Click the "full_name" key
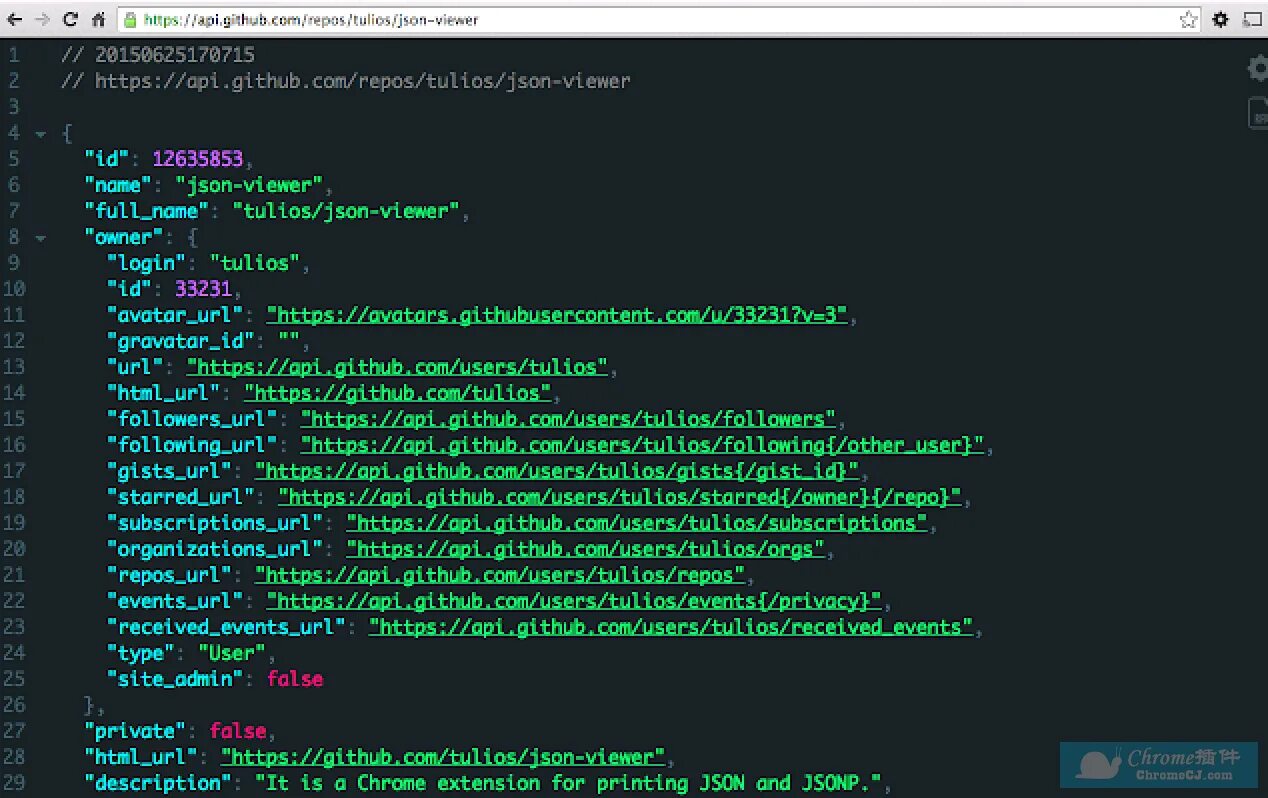This screenshot has width=1268, height=798. click(146, 211)
